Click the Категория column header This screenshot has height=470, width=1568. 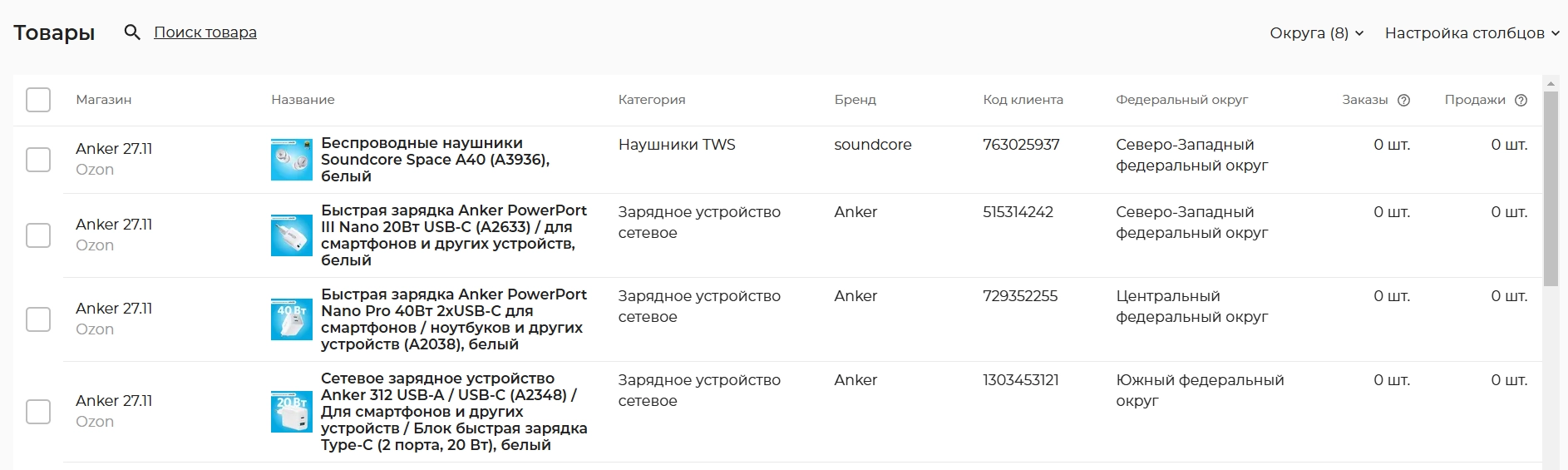click(651, 100)
